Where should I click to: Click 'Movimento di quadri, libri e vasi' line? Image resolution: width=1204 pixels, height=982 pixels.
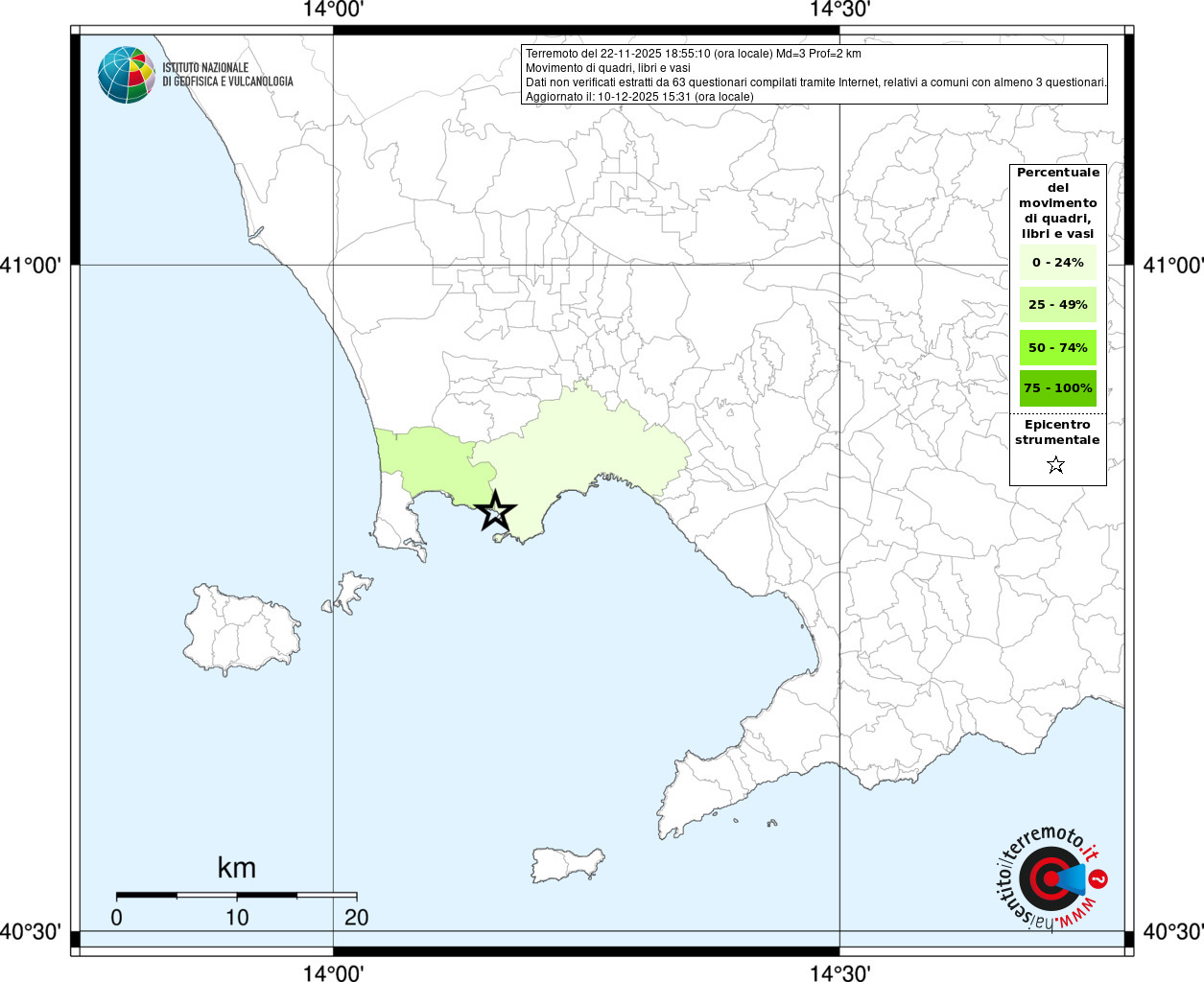point(608,68)
